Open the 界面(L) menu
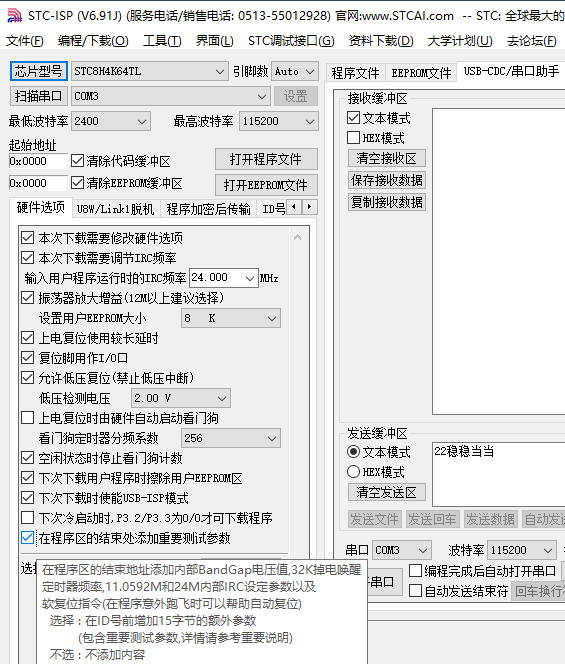 tap(214, 41)
